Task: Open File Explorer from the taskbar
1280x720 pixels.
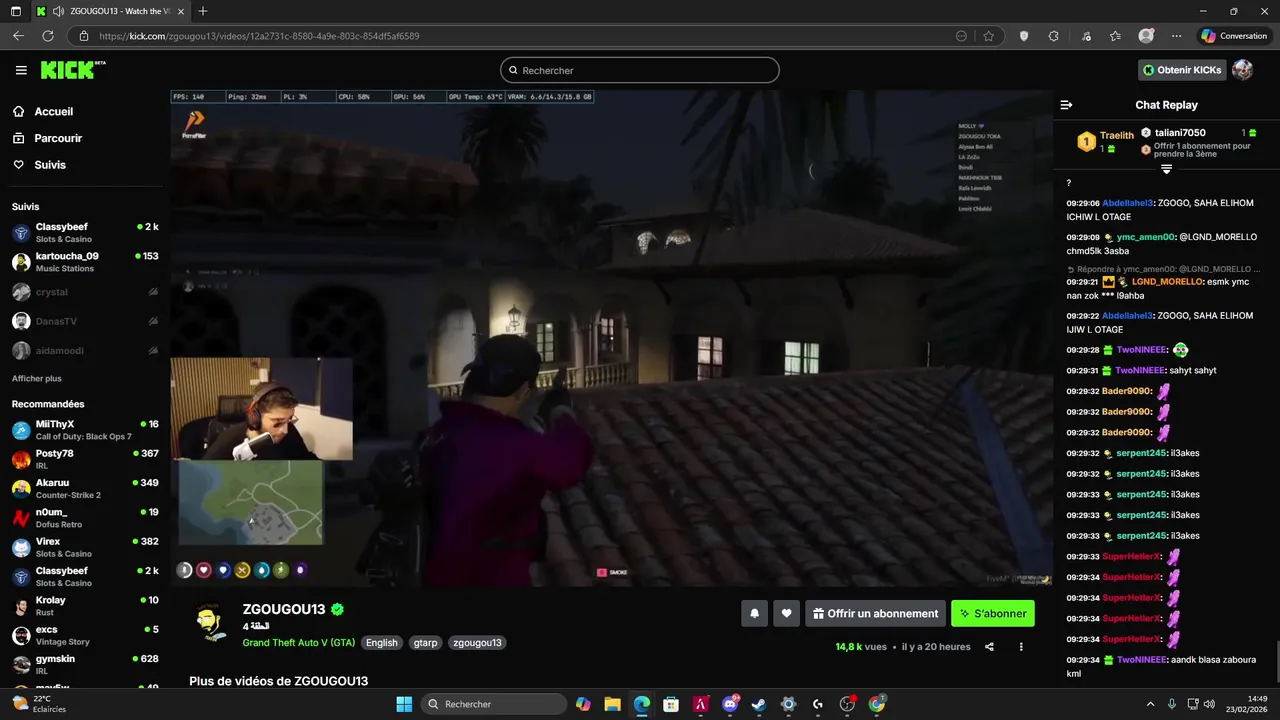Action: [612, 704]
